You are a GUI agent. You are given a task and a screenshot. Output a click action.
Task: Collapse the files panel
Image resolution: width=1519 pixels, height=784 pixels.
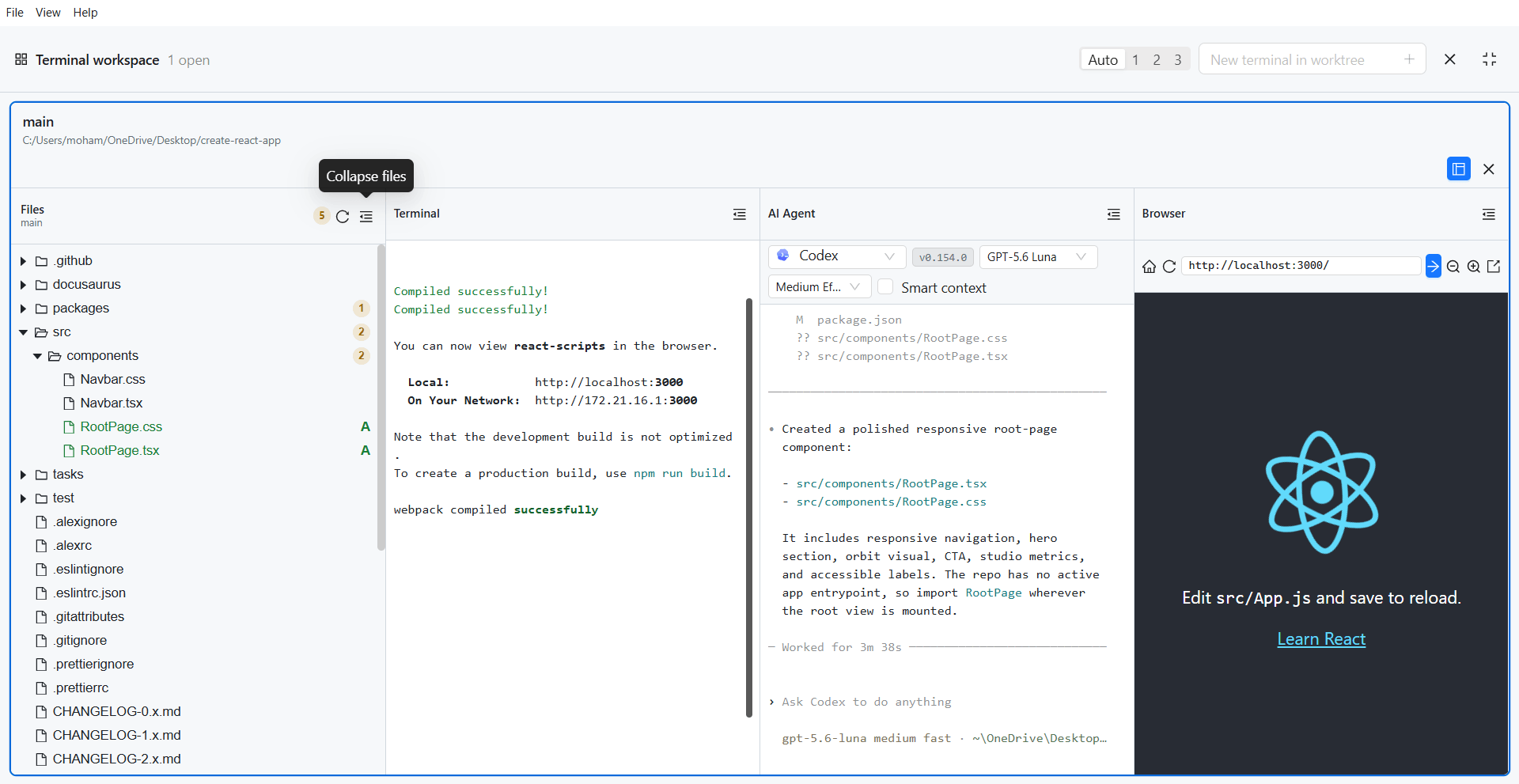click(x=366, y=216)
